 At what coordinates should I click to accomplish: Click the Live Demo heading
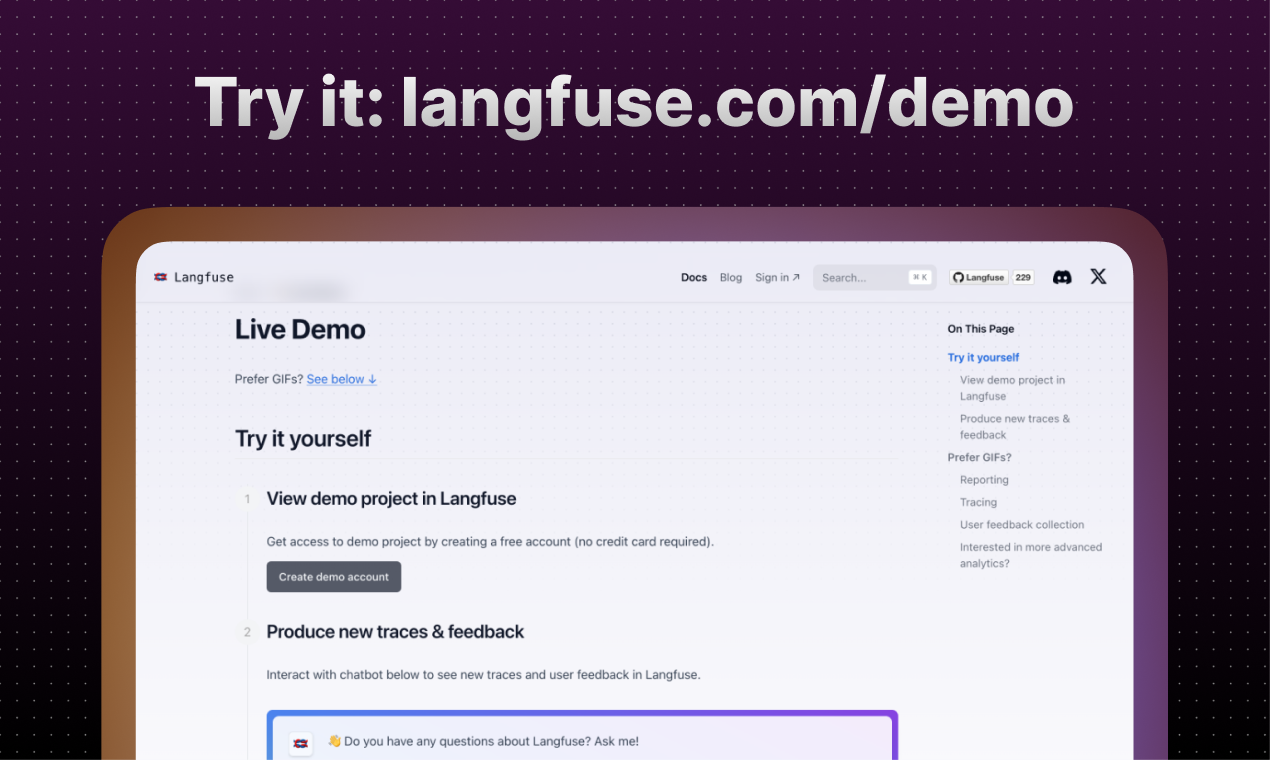point(300,330)
